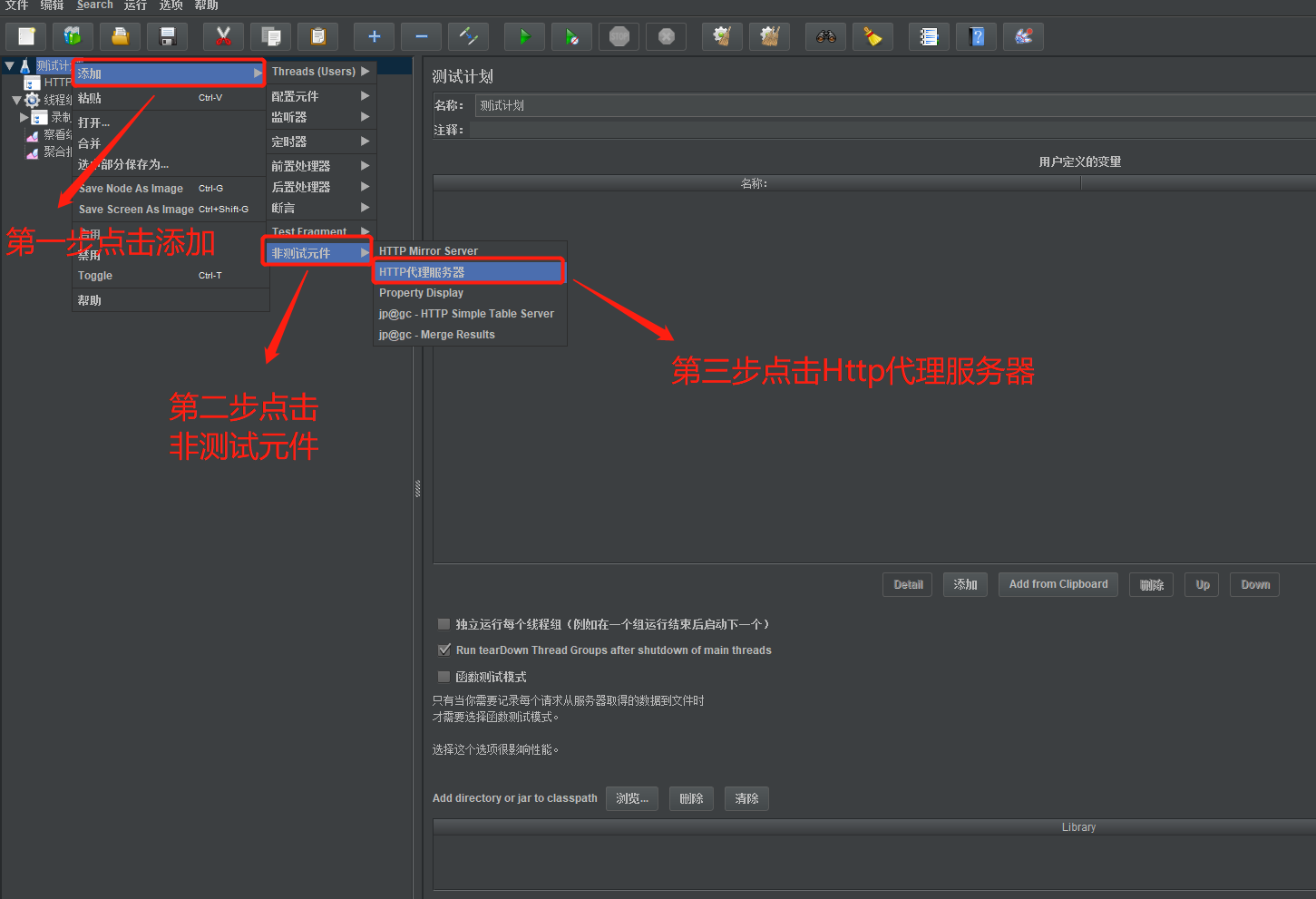Choose jp@gc - Merge Results menu entry
This screenshot has width=1316, height=899.
[470, 335]
